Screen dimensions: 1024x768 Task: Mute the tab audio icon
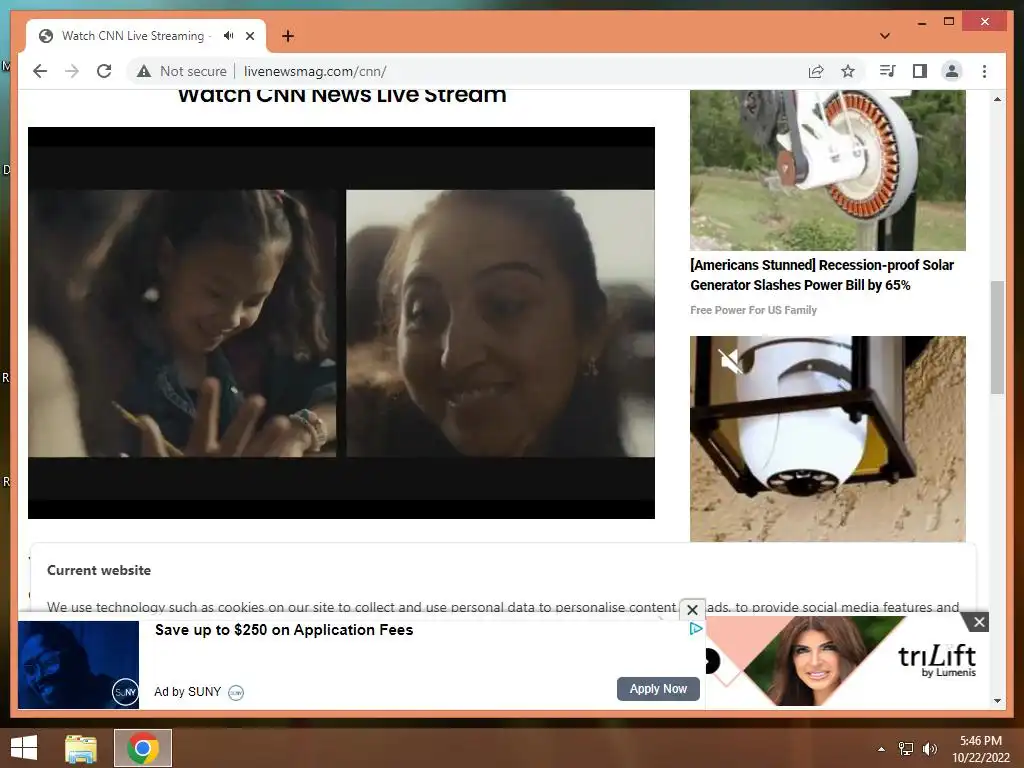[228, 36]
